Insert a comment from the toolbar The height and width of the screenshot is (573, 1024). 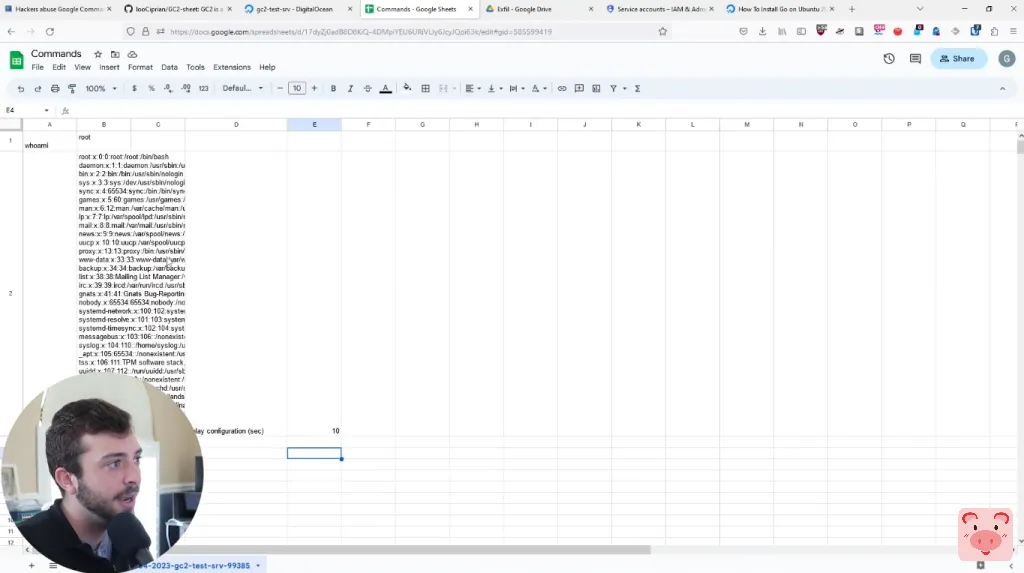[579, 89]
